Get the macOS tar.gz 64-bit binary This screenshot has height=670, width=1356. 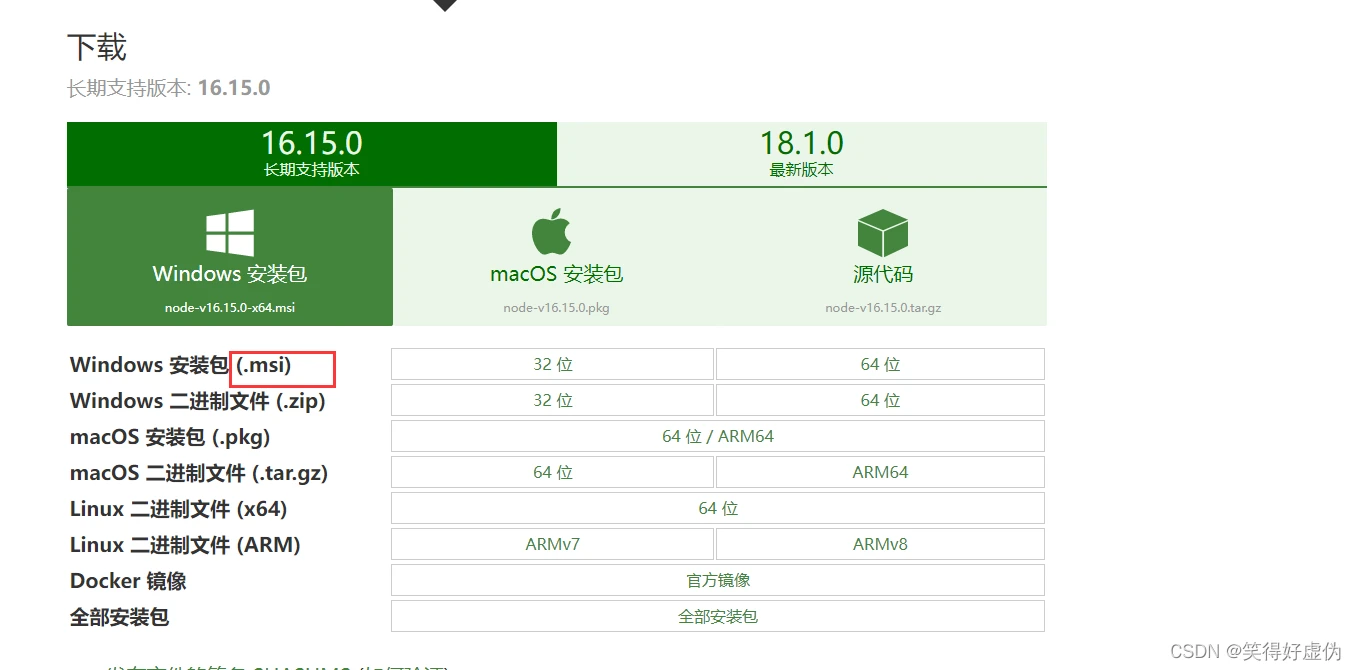click(552, 472)
